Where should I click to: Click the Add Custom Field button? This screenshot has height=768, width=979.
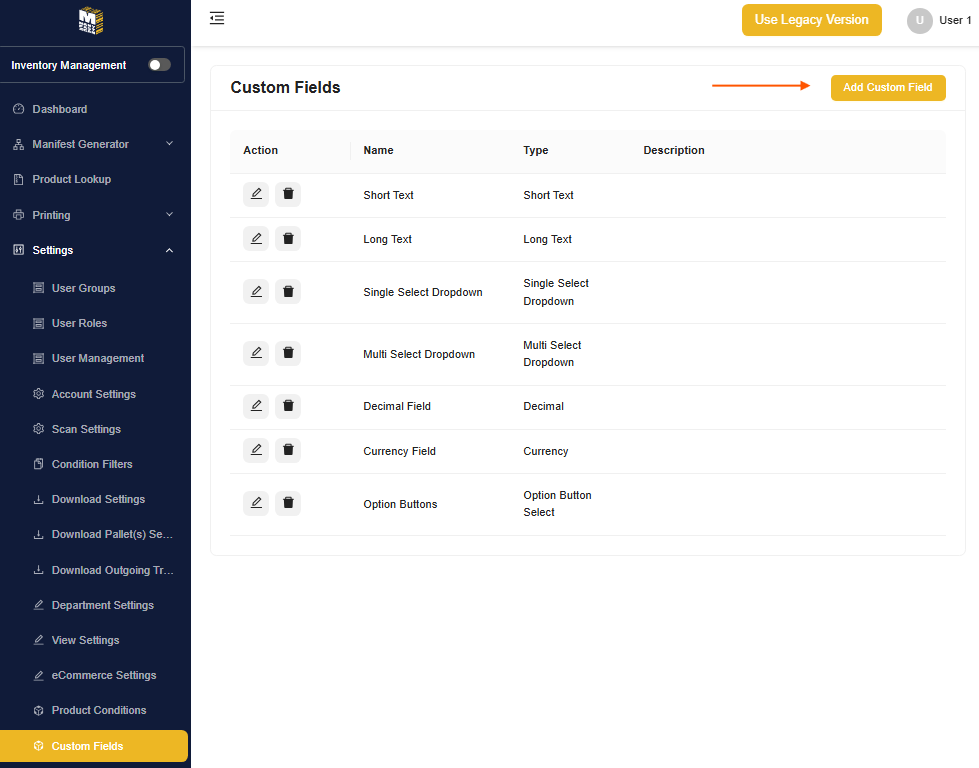[x=888, y=87]
